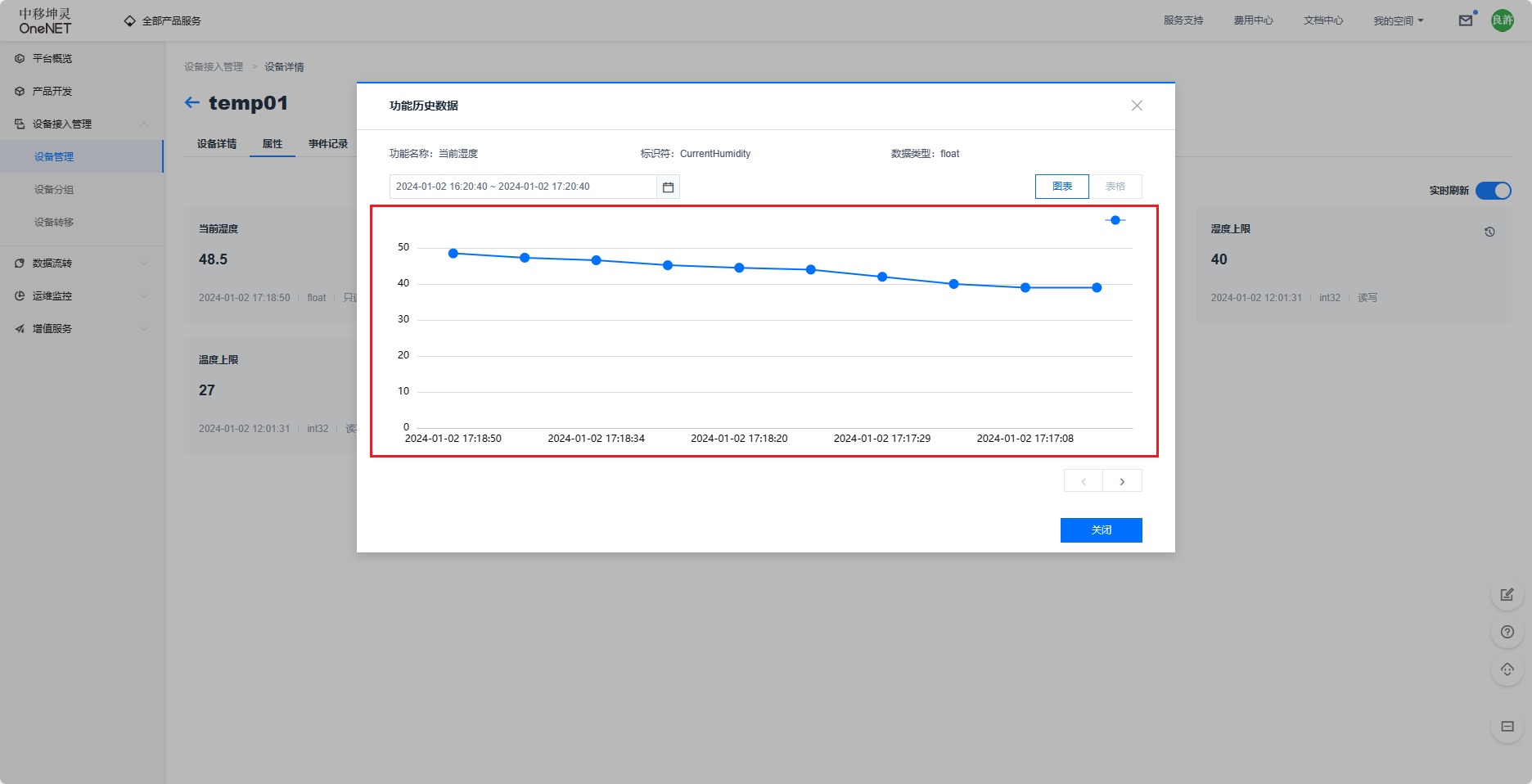Image resolution: width=1532 pixels, height=784 pixels.
Task: Click the back arrow beside temp01
Action: point(192,102)
